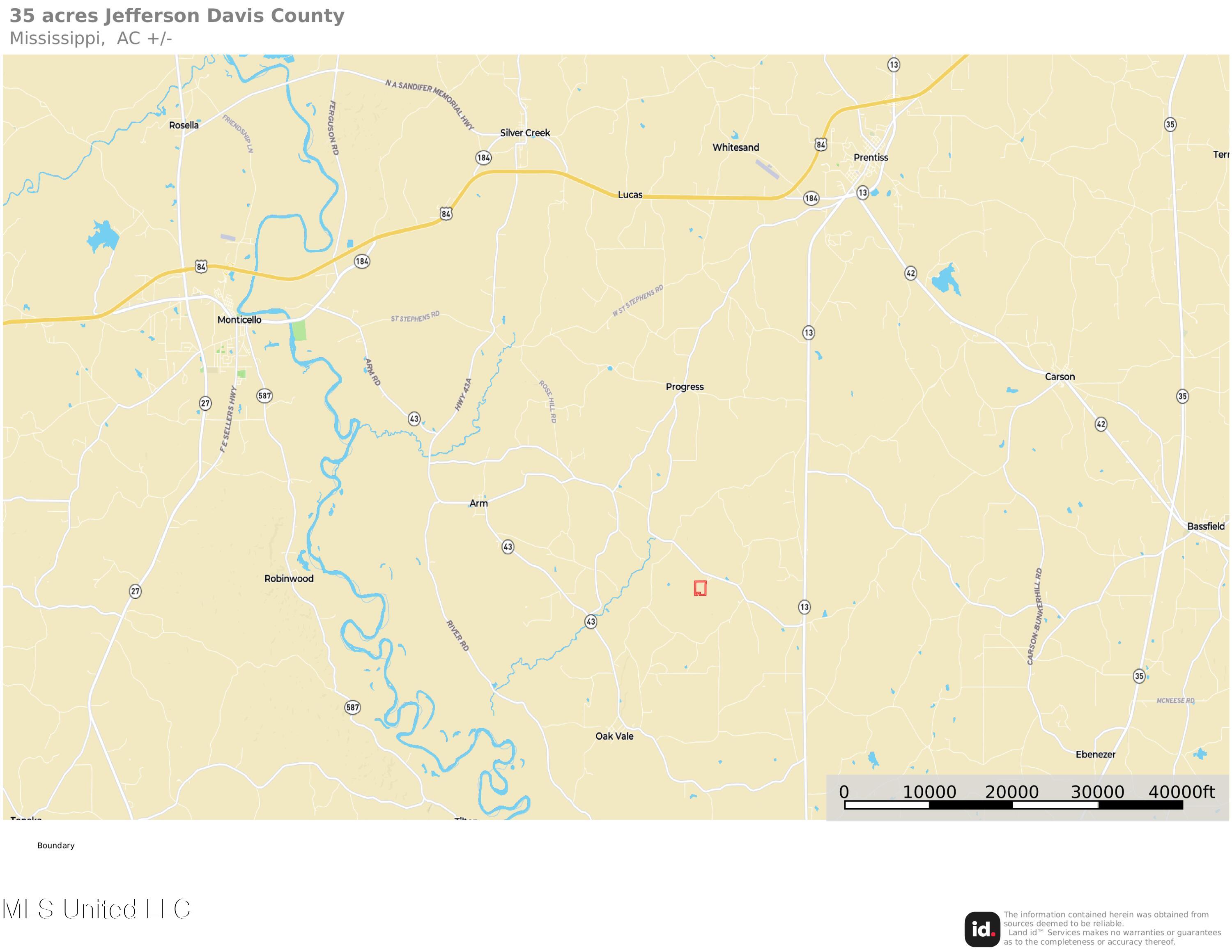Select the Monticello town label

239,320
